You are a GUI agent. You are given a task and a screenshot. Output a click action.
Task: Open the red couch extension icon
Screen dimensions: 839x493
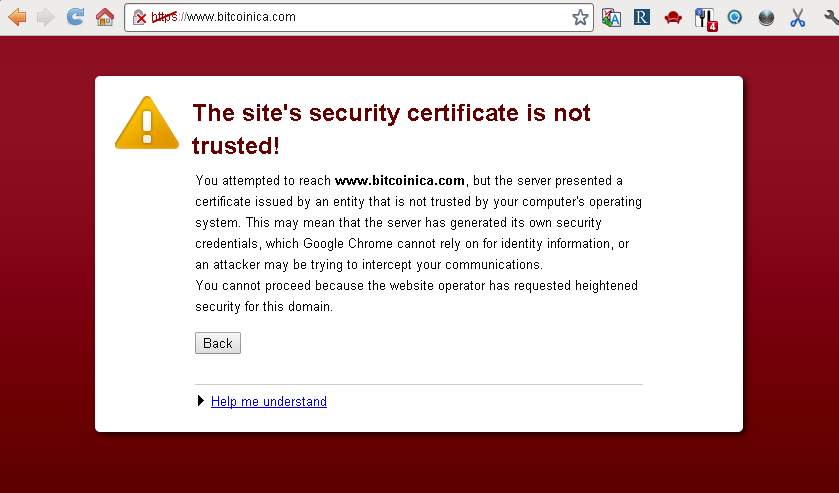[673, 18]
